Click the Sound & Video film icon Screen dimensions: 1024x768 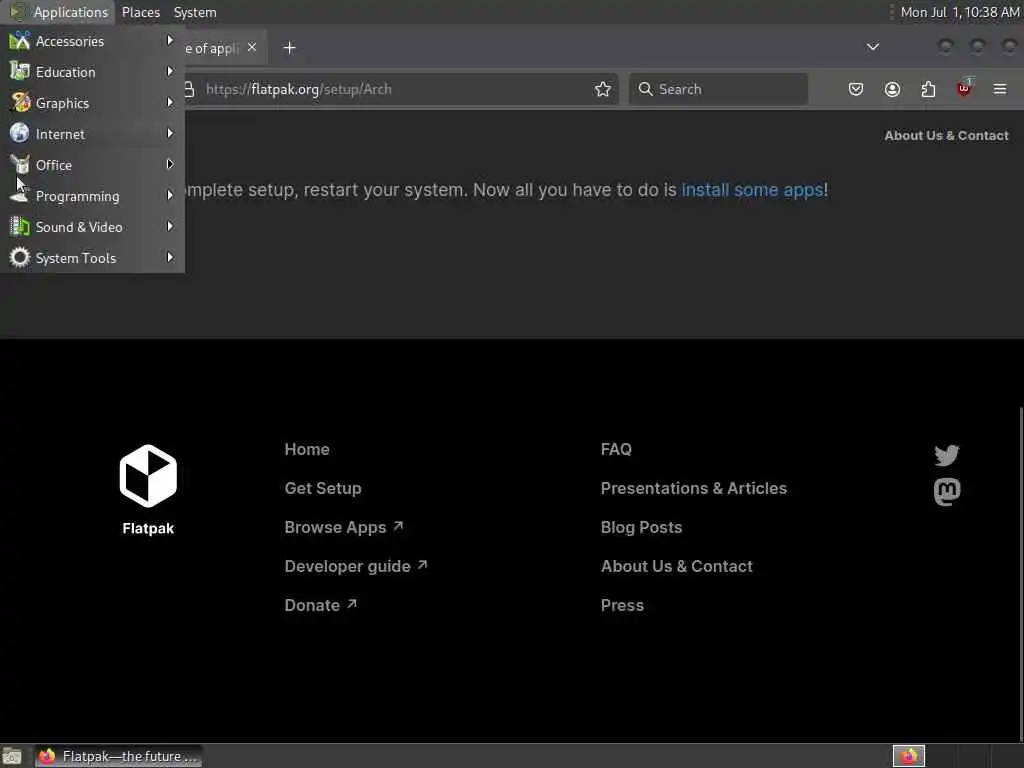[x=20, y=227]
